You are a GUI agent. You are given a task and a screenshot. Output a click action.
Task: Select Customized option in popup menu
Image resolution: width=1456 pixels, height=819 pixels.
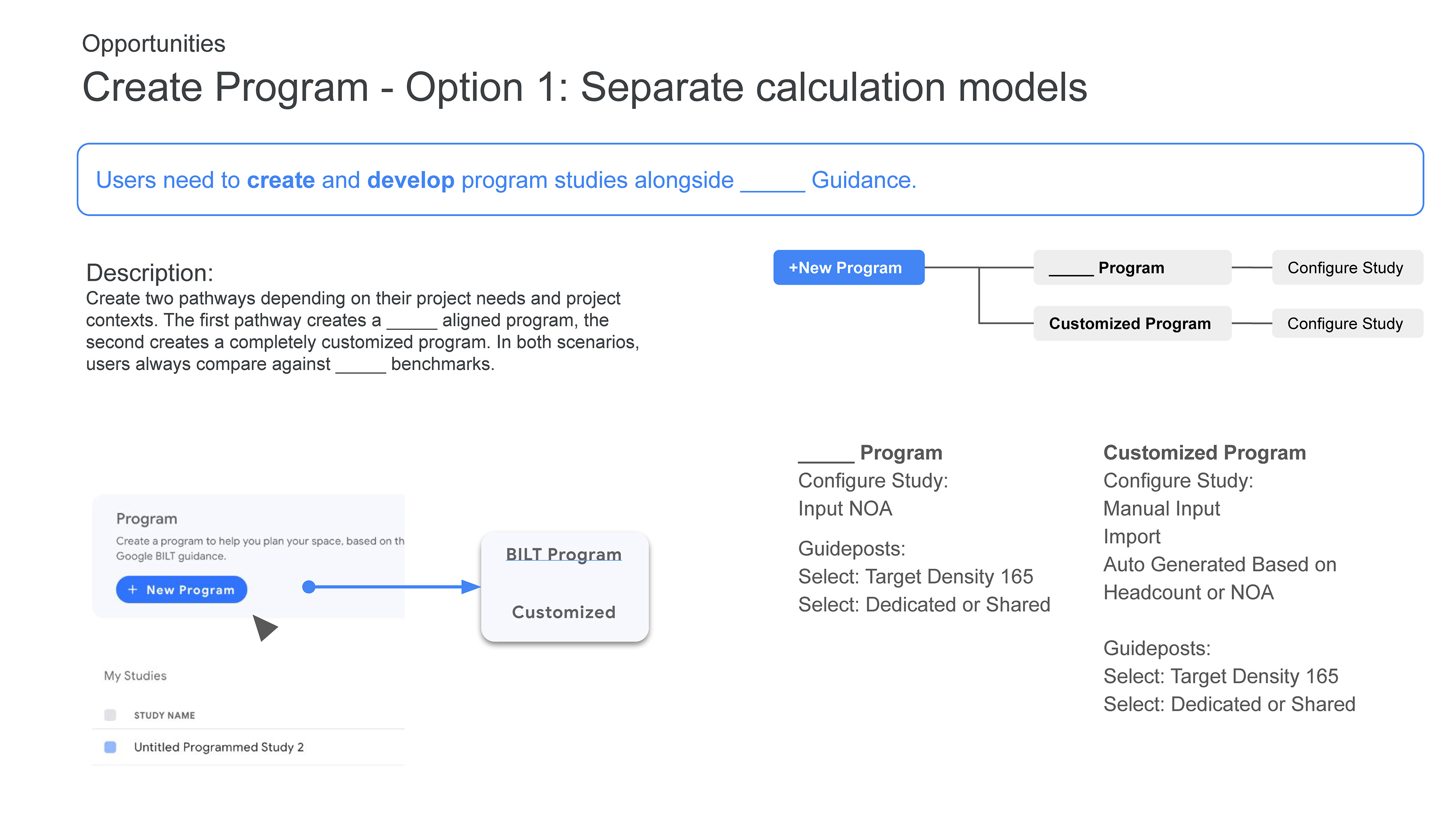pos(563,612)
